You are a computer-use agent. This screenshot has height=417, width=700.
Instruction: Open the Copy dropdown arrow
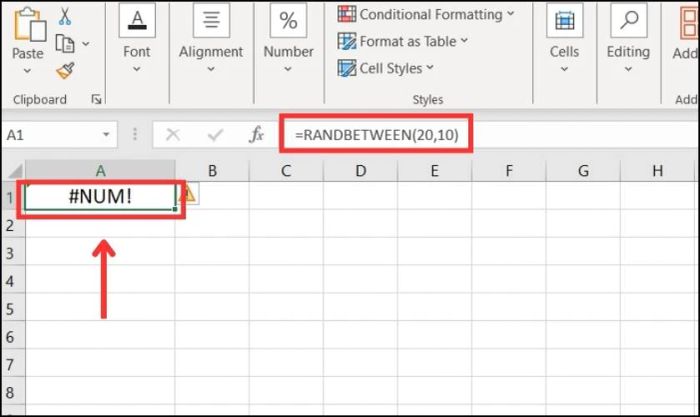point(86,44)
